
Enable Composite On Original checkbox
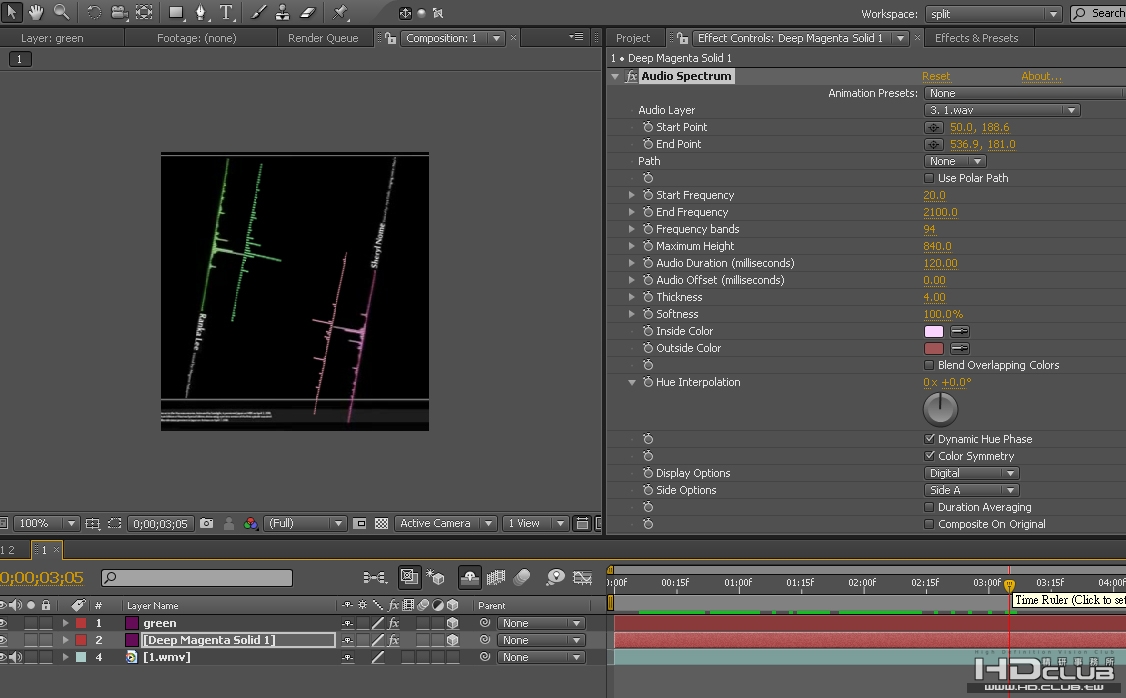point(929,524)
